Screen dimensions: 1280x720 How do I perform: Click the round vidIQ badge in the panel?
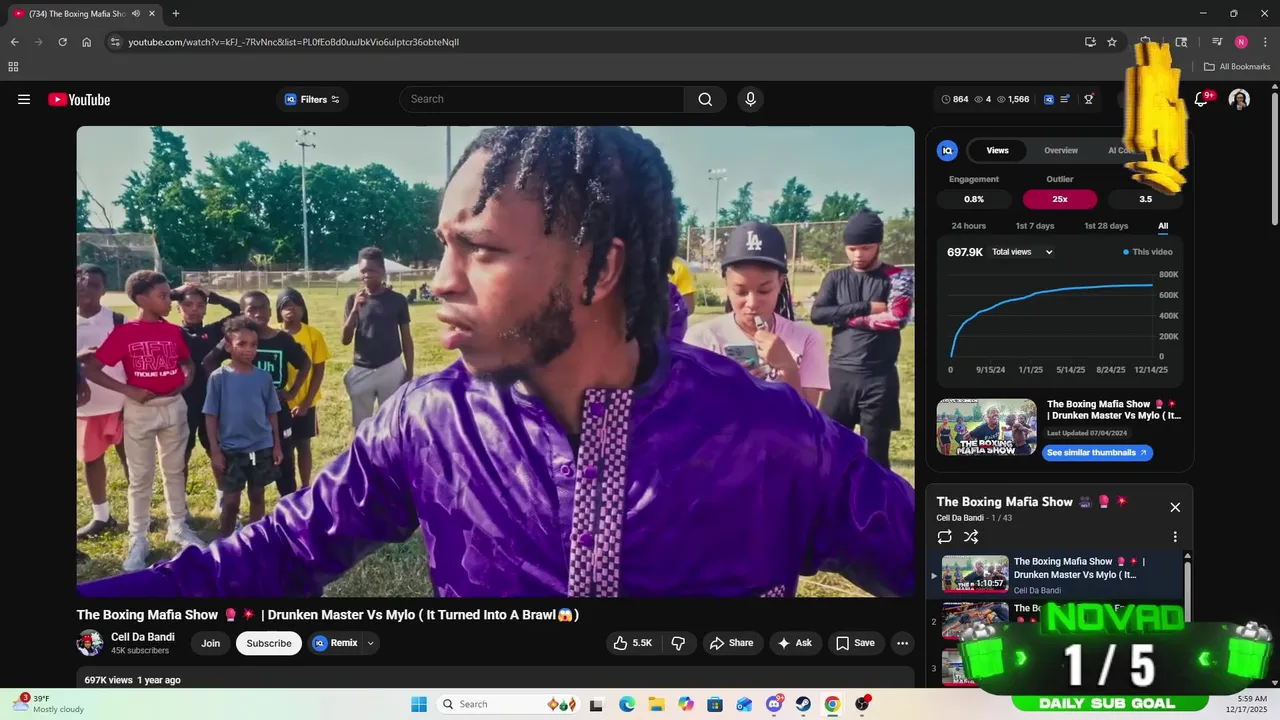point(947,150)
